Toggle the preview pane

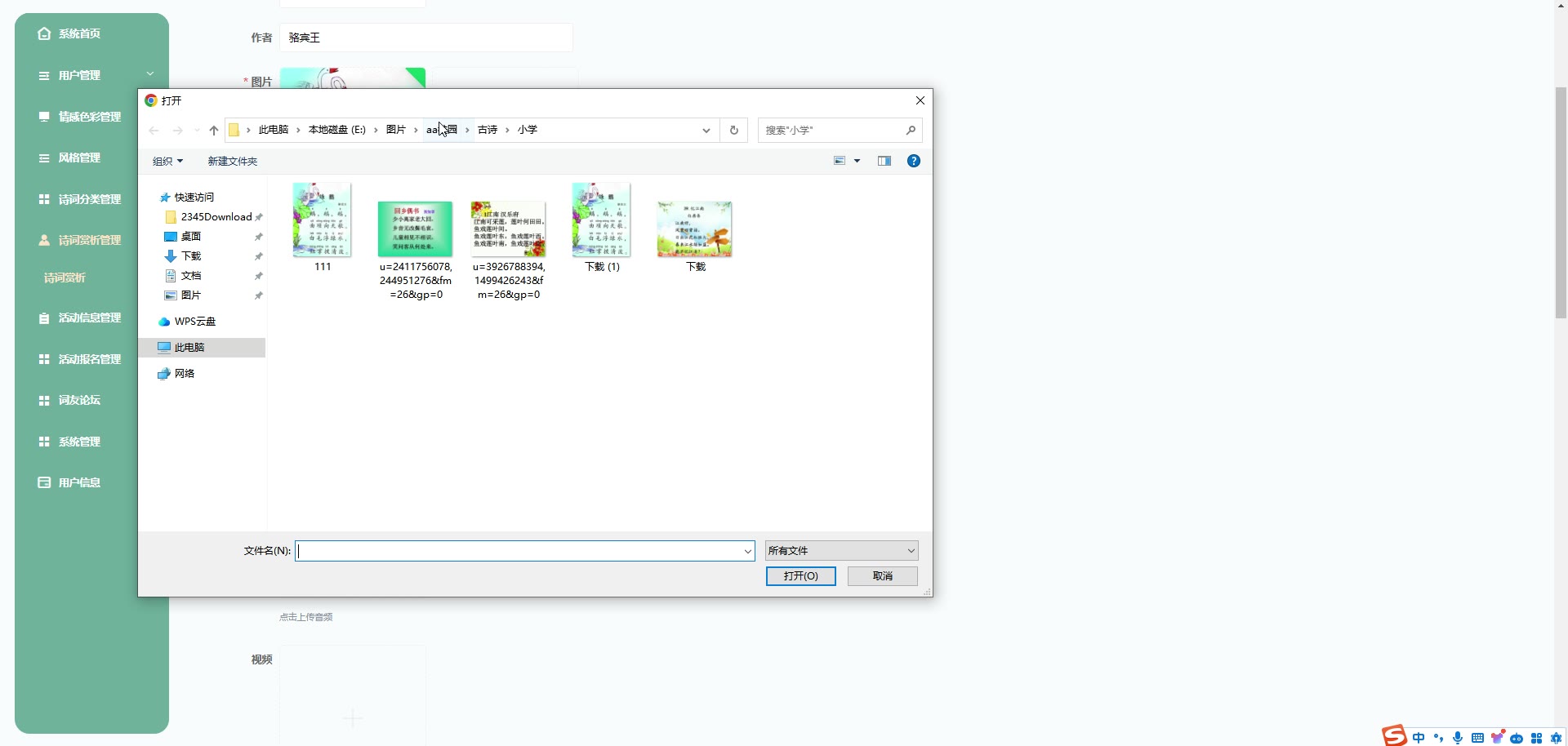[x=884, y=161]
